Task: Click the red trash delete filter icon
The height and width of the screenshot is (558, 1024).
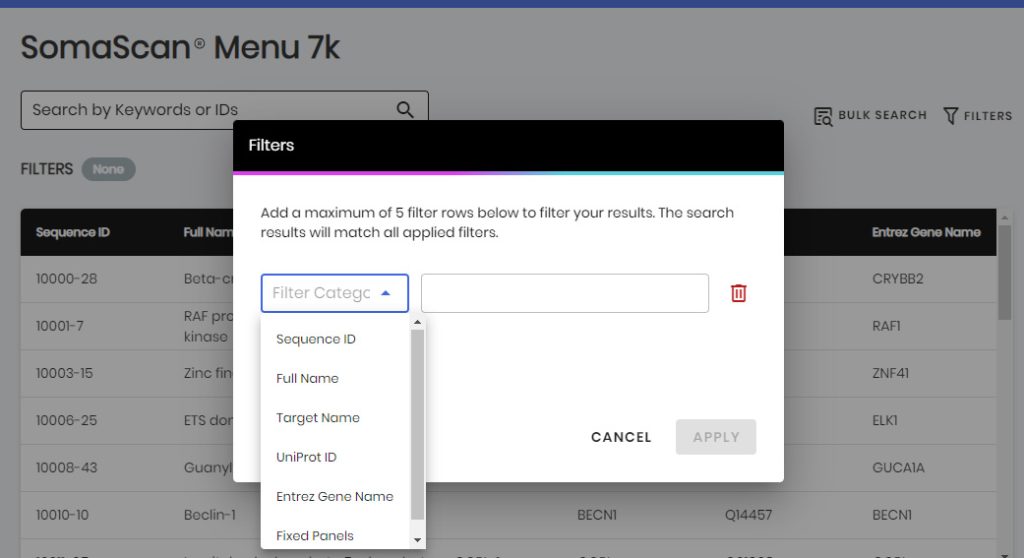Action: tap(739, 293)
